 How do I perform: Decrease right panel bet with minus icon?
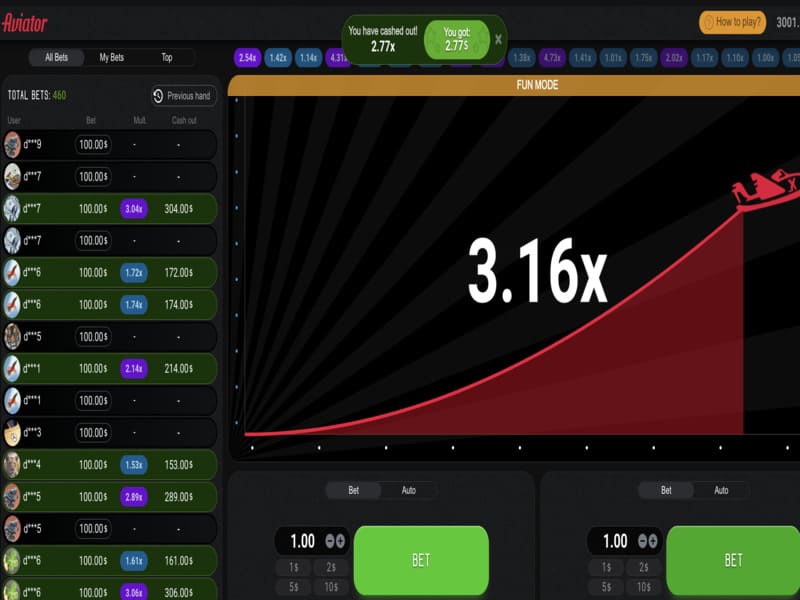point(642,541)
